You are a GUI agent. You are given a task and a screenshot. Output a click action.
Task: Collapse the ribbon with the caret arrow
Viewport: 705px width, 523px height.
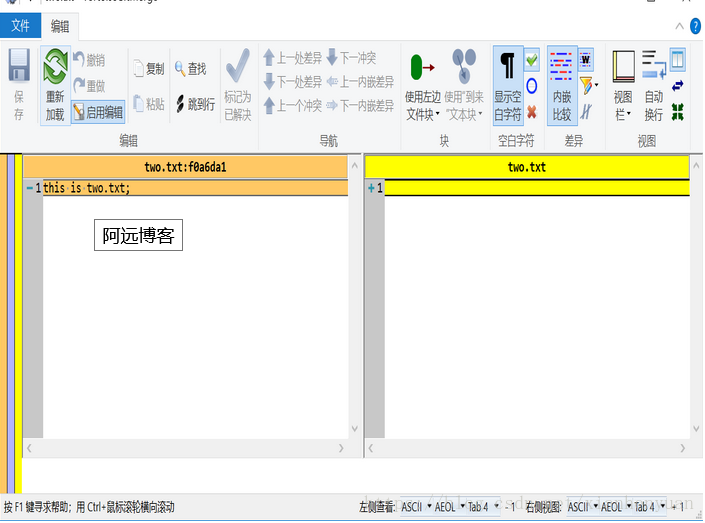679,27
